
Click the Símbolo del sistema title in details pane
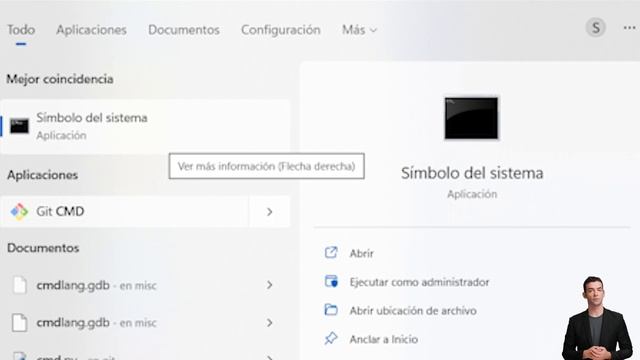pos(472,173)
